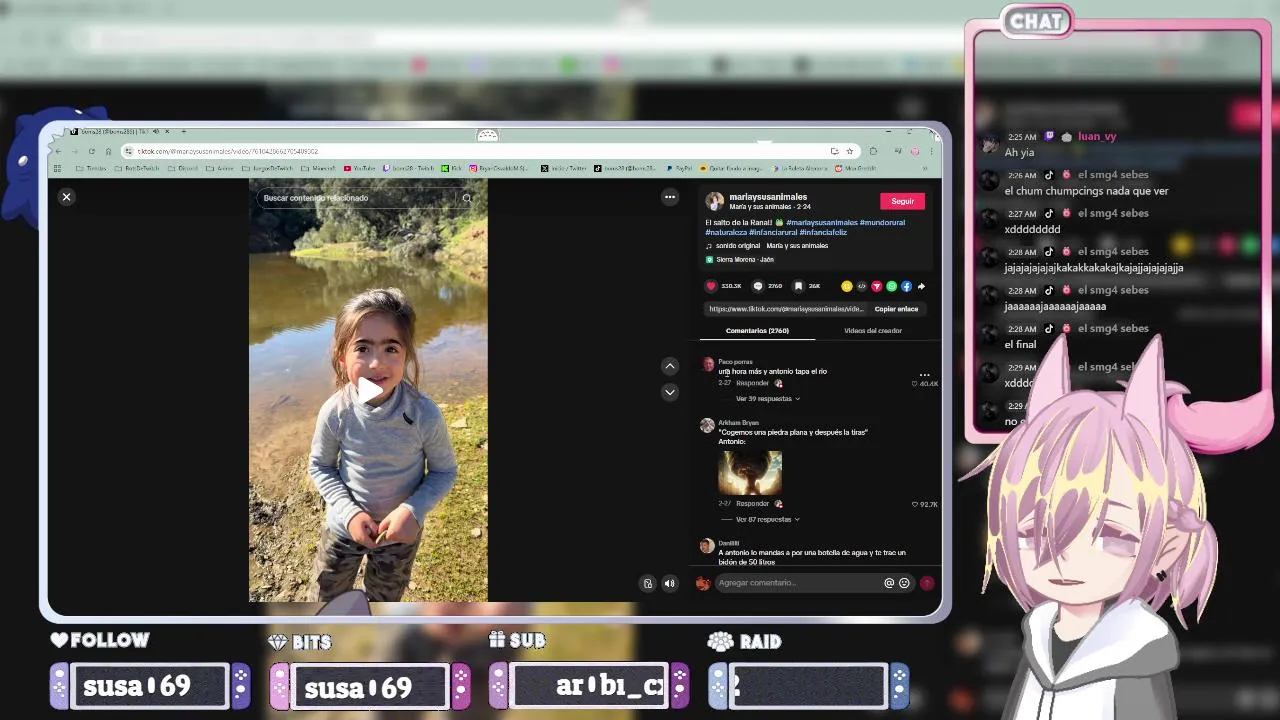Click the #infanciafeliz hashtag

(823, 232)
